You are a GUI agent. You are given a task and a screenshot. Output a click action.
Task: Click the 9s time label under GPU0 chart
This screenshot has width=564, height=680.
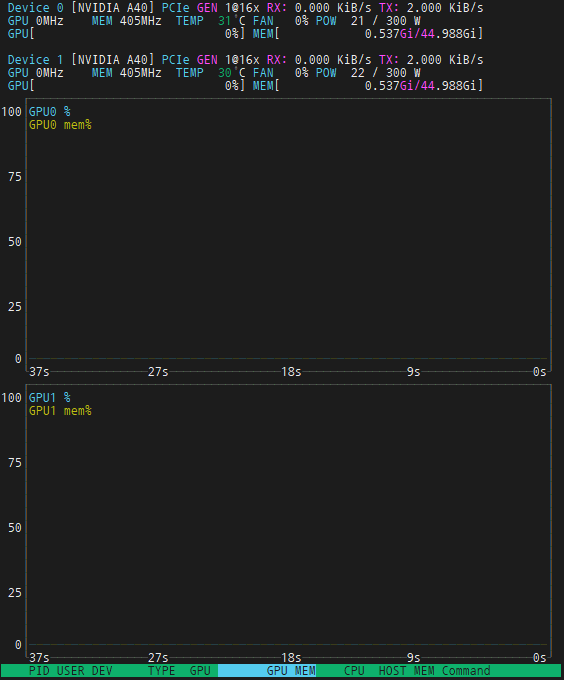pyautogui.click(x=414, y=372)
